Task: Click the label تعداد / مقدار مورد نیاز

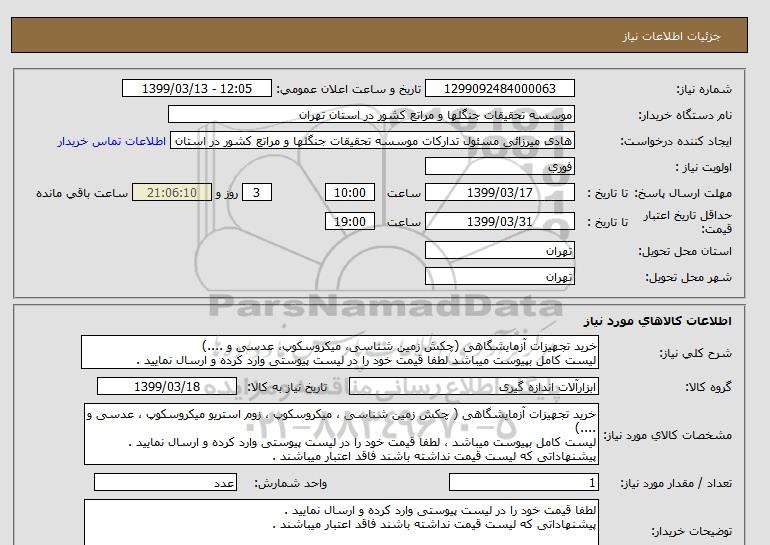Action: point(677,484)
